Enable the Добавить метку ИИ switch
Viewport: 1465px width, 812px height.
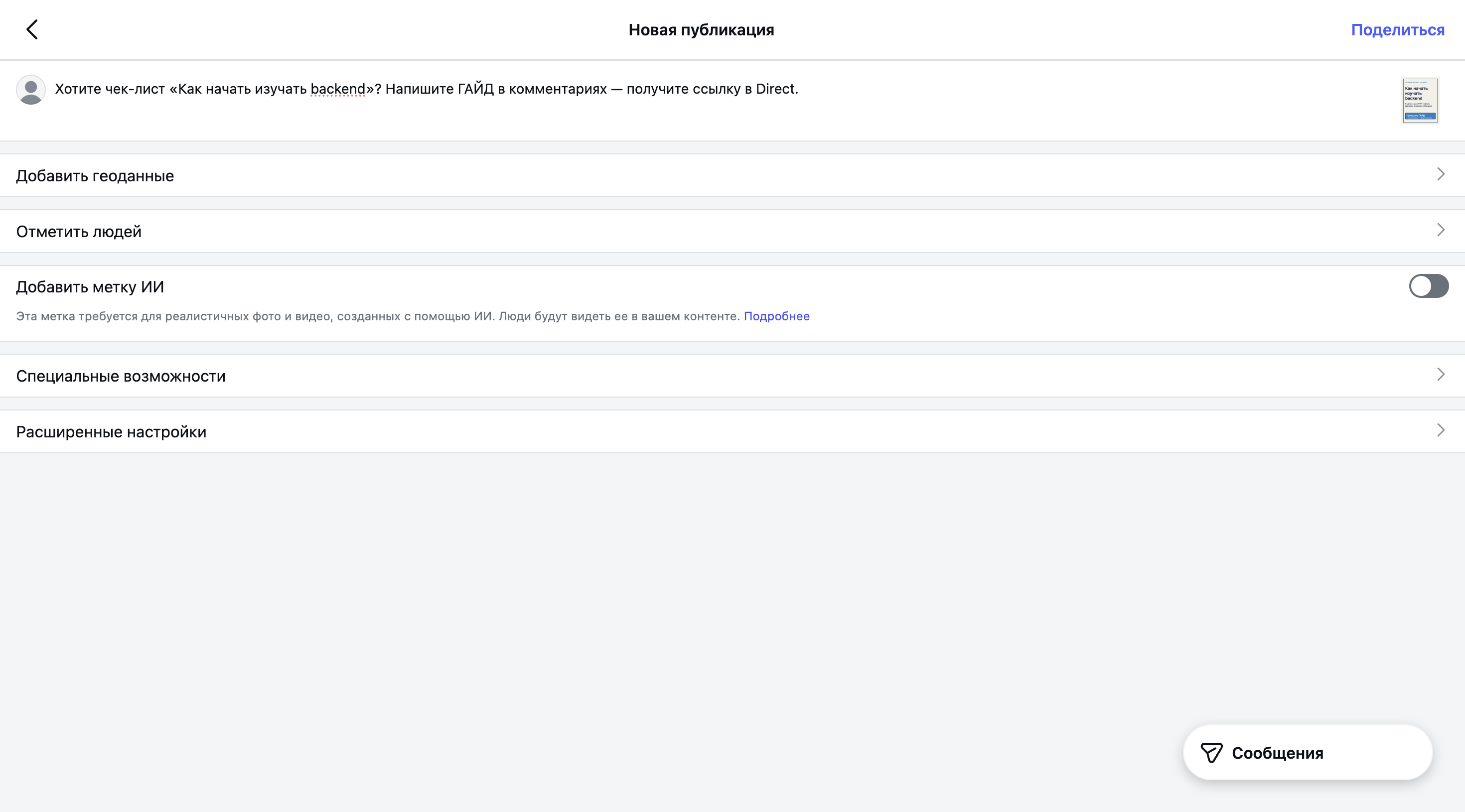(x=1429, y=286)
